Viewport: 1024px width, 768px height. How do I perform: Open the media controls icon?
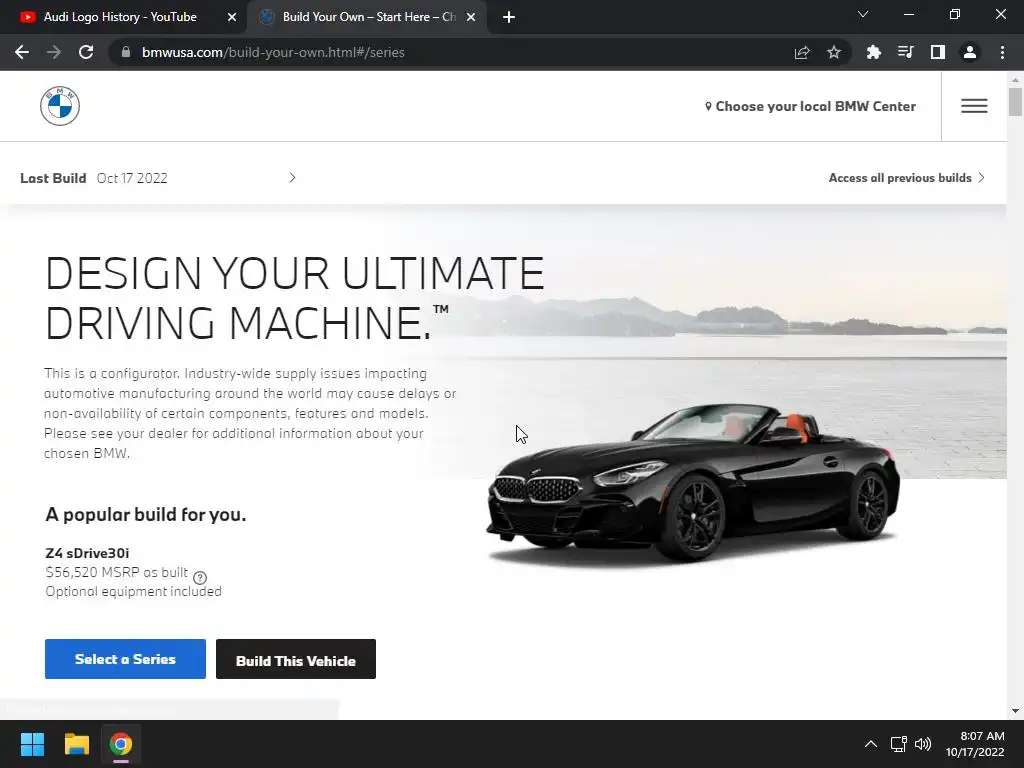(x=905, y=52)
